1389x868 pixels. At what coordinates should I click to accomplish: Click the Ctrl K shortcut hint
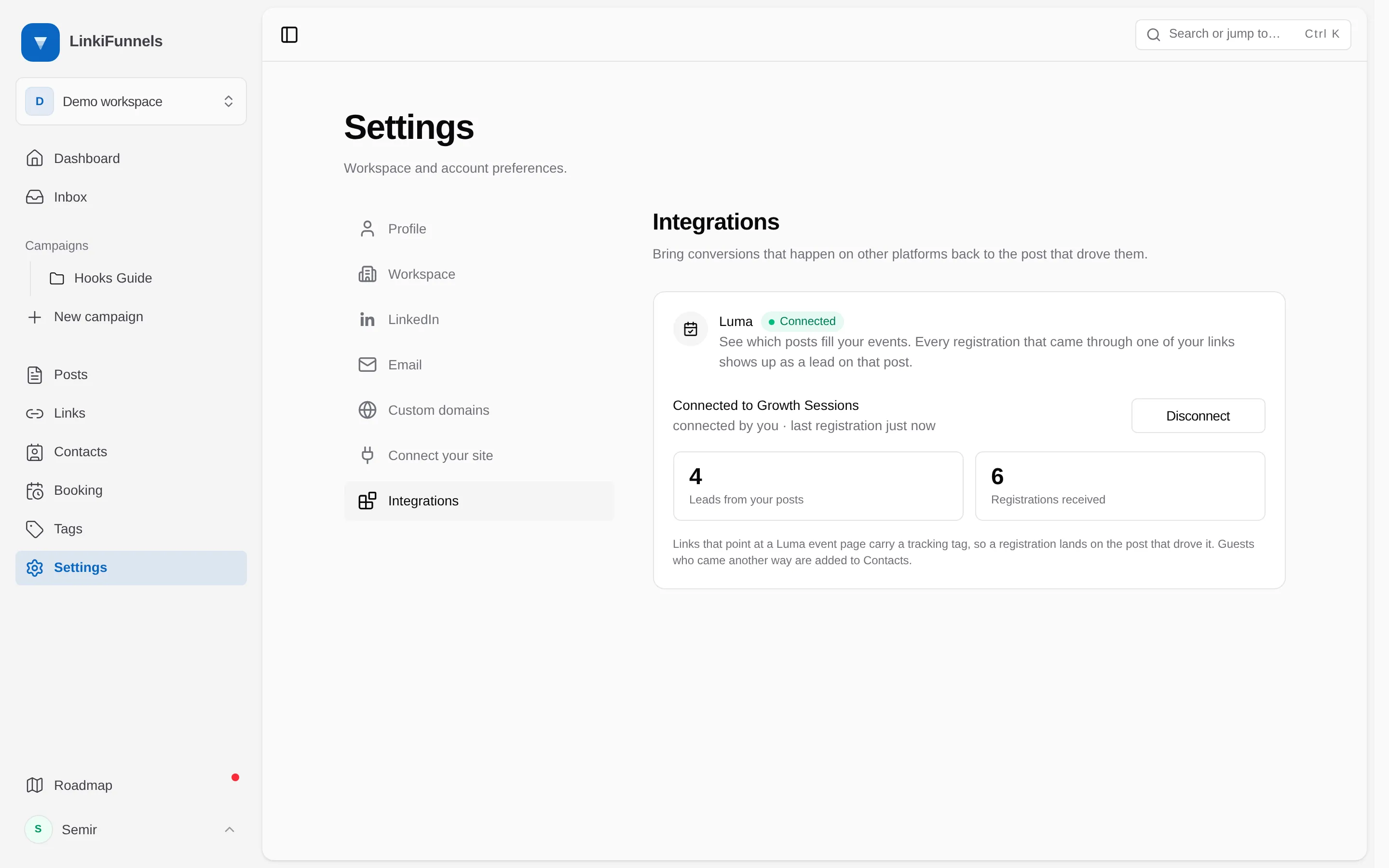[x=1322, y=34]
